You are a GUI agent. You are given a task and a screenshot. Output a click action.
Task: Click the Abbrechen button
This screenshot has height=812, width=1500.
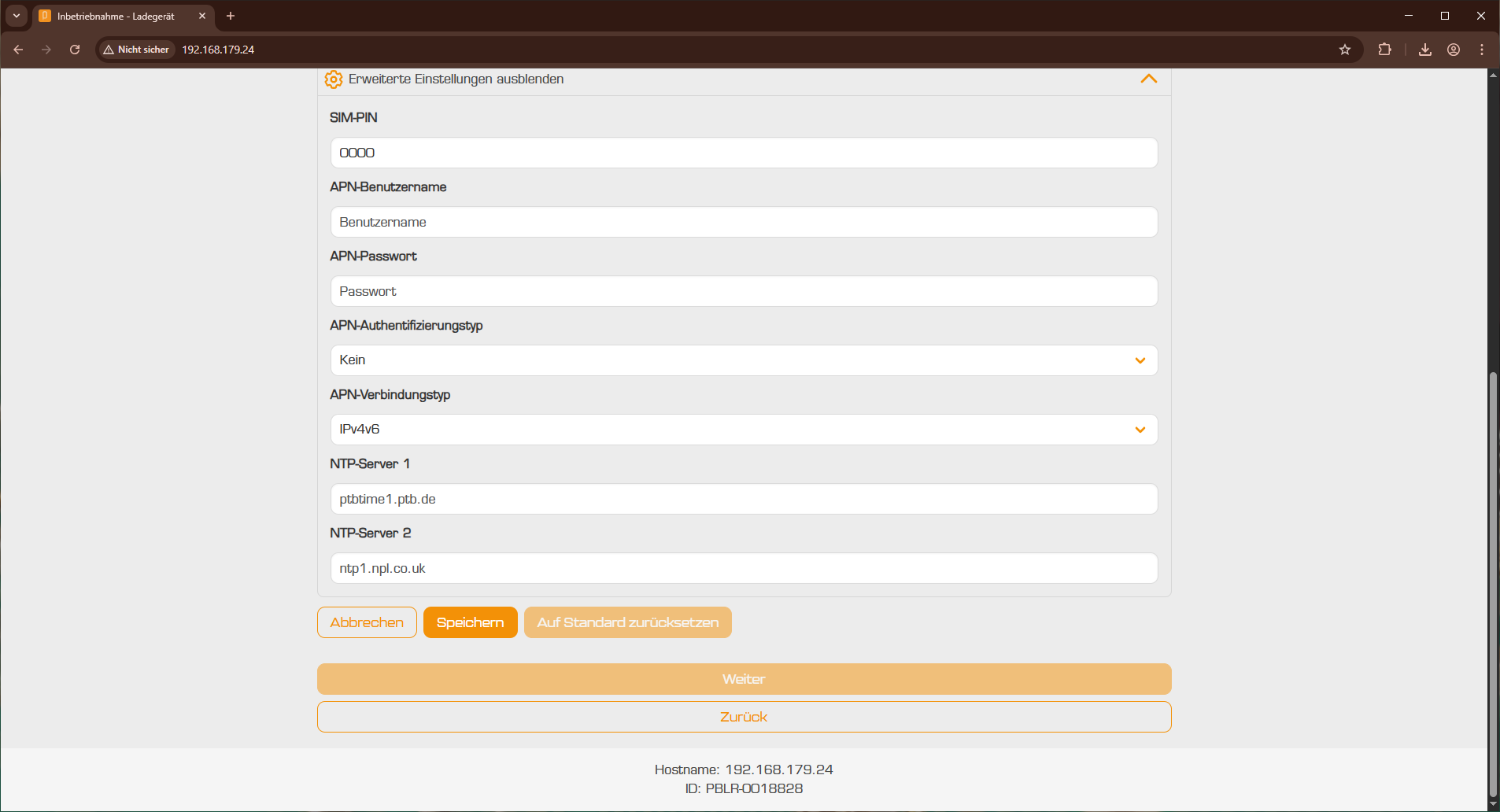point(367,622)
